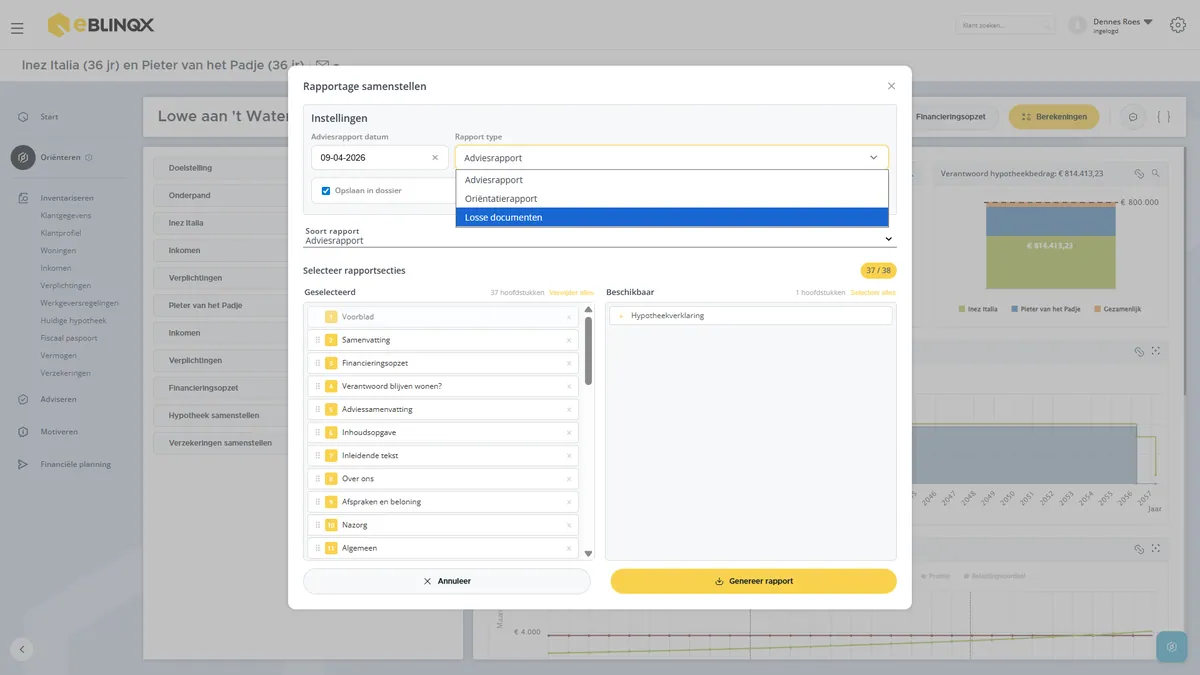Open the Financiële planning sidebar icon
This screenshot has width=1200, height=675.
(x=23, y=464)
